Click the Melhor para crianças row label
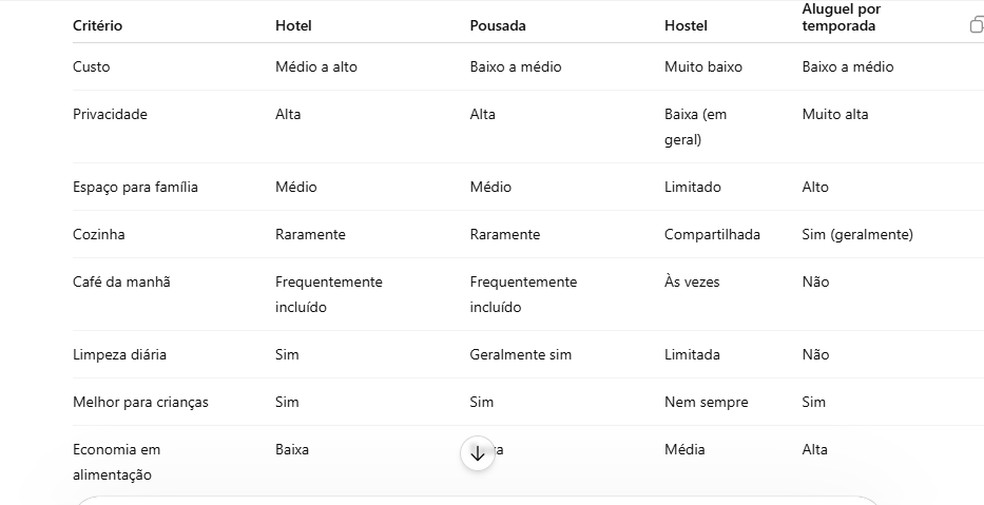Image resolution: width=984 pixels, height=505 pixels. pyautogui.click(x=141, y=402)
